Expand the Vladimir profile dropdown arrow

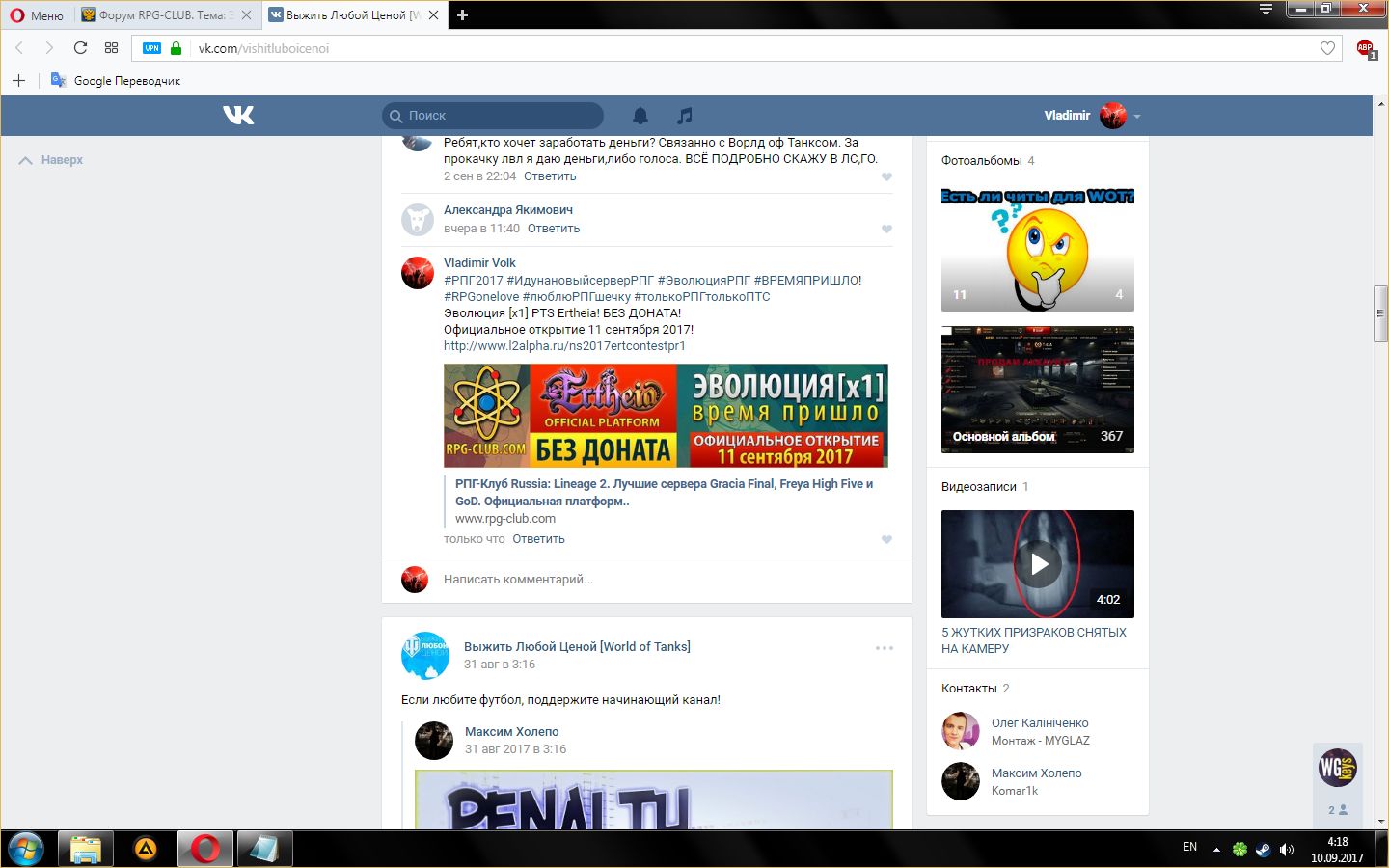(1137, 116)
